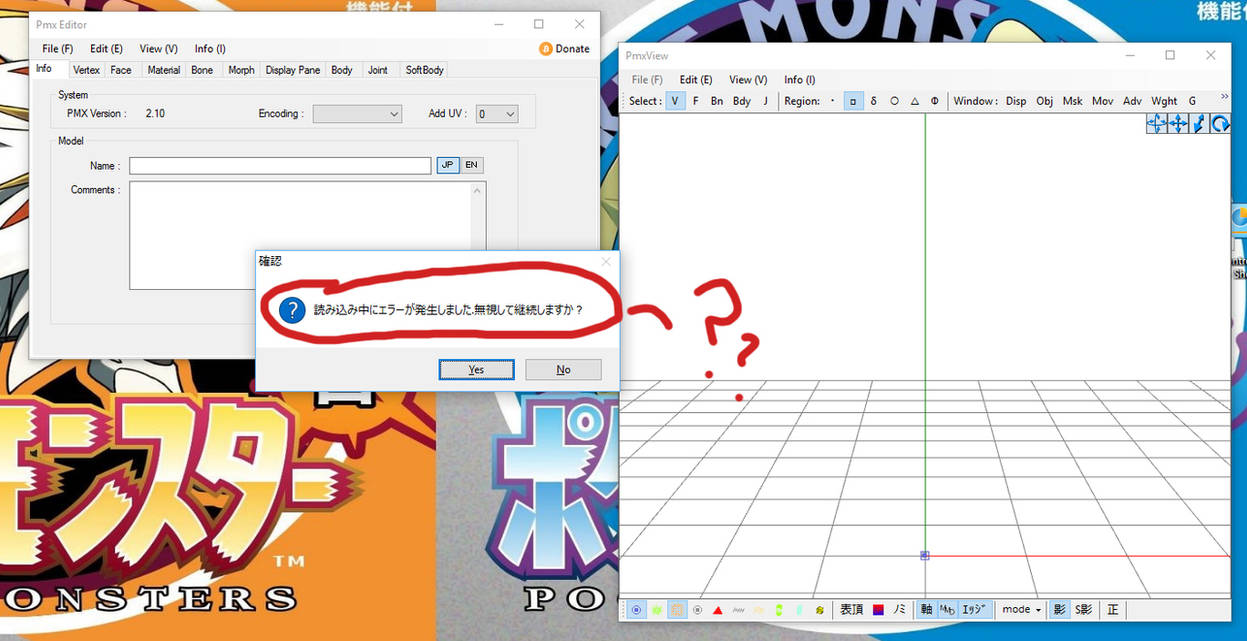Image resolution: width=1247 pixels, height=641 pixels.
Task: Toggle rigid body selection Bdy
Action: click(x=742, y=101)
